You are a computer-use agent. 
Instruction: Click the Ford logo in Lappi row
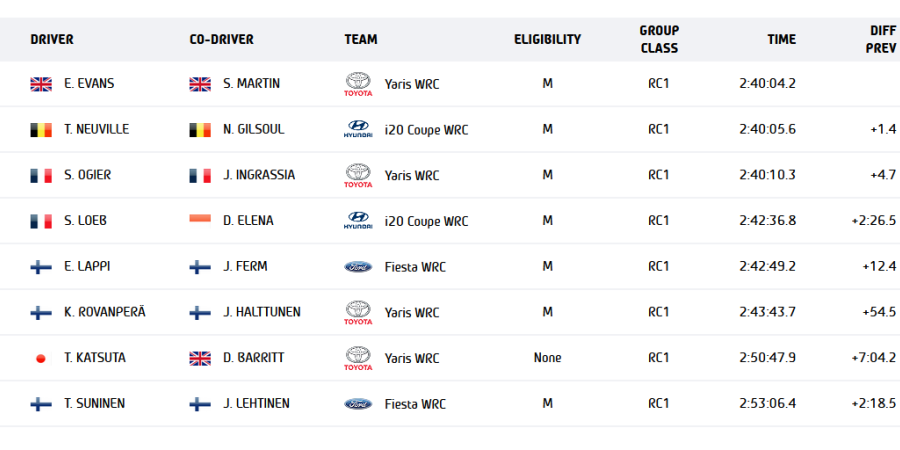point(357,267)
